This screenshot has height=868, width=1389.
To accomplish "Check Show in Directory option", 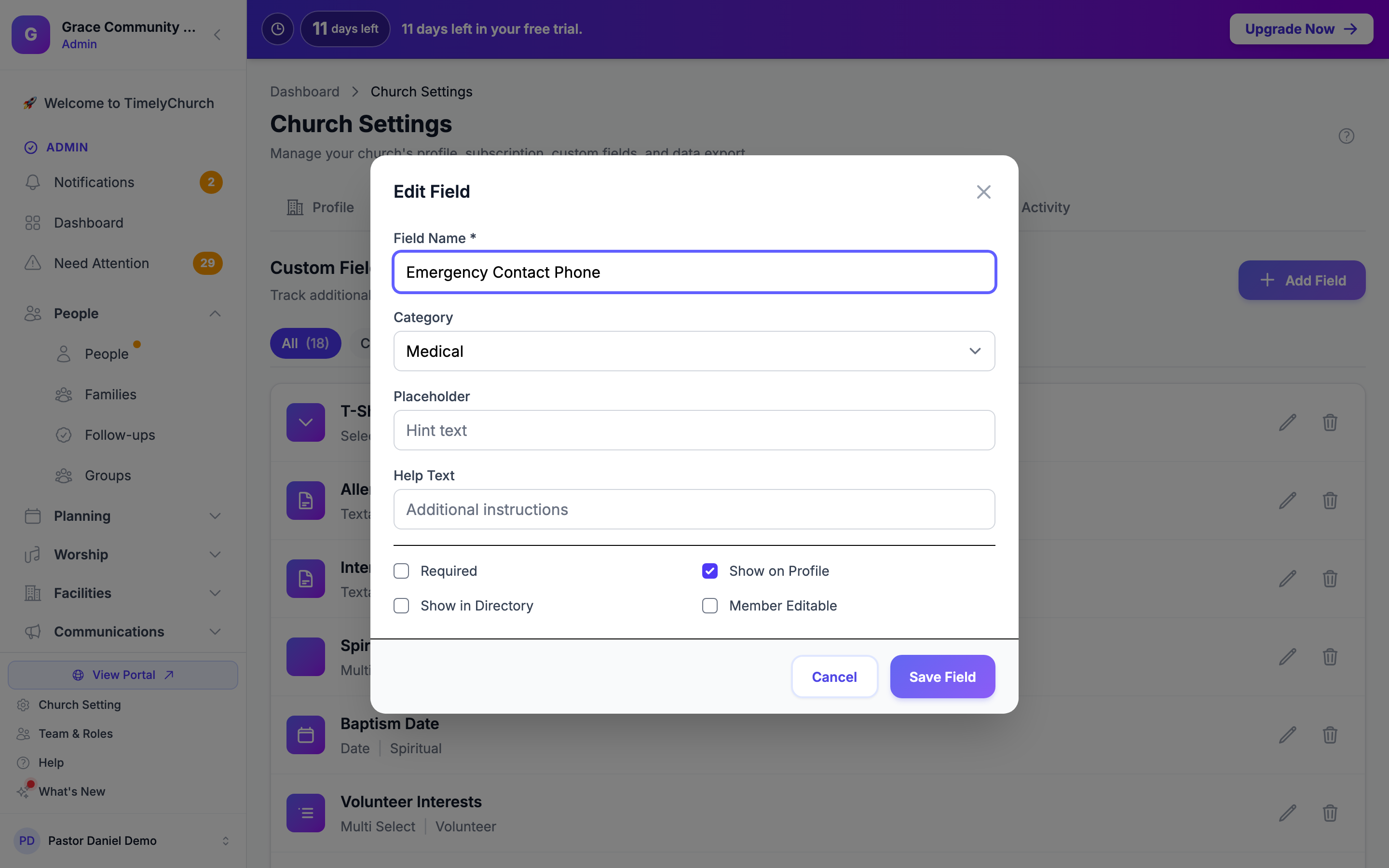I will tap(401, 606).
